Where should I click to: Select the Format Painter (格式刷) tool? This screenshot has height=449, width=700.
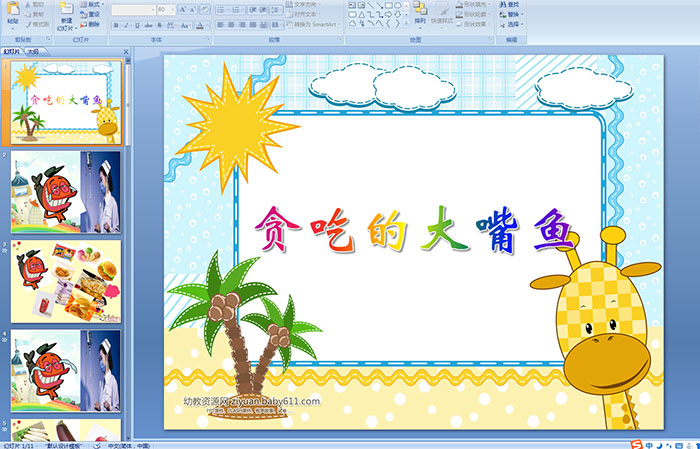[37, 24]
